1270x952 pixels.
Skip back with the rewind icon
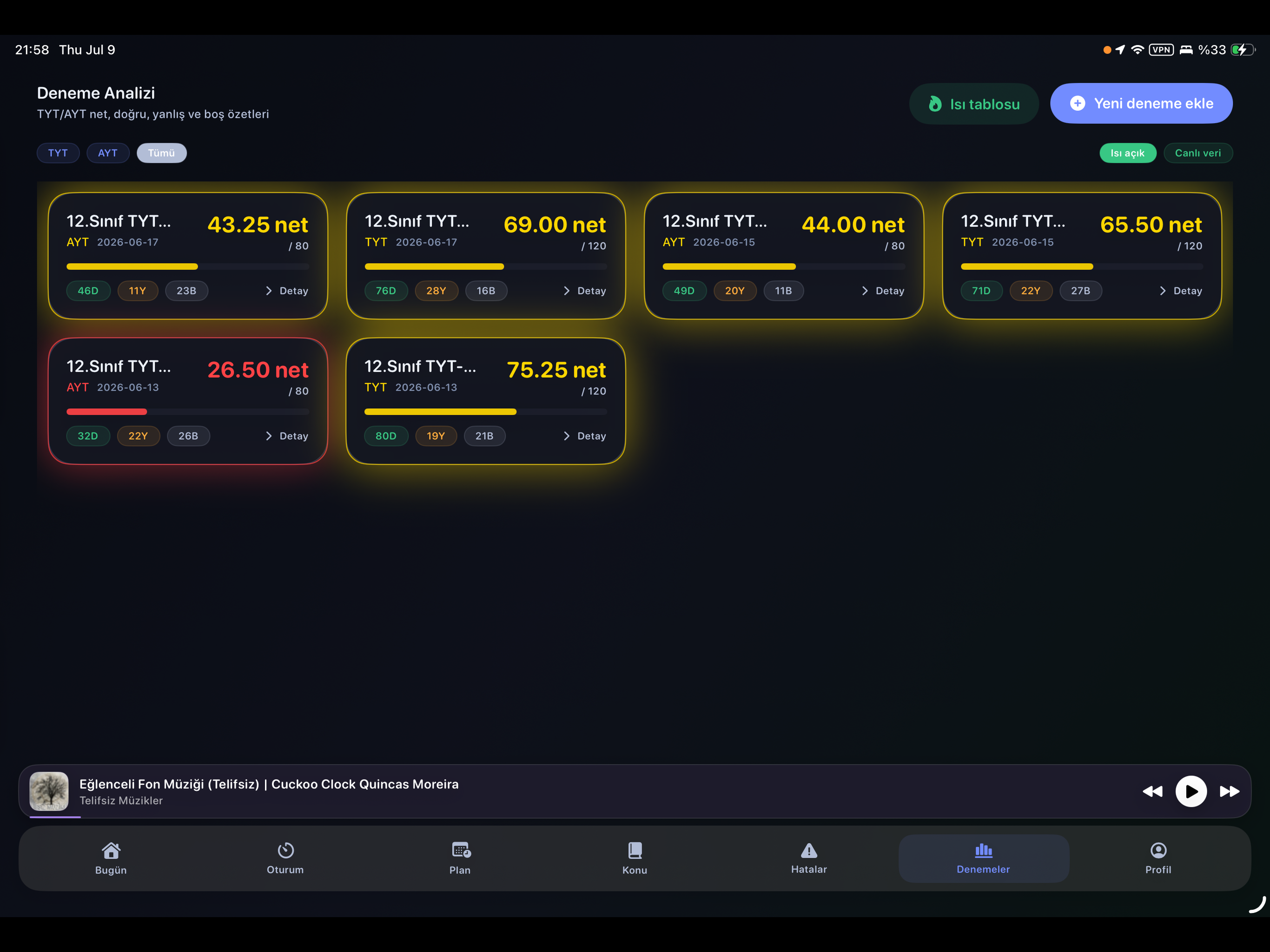click(x=1152, y=791)
